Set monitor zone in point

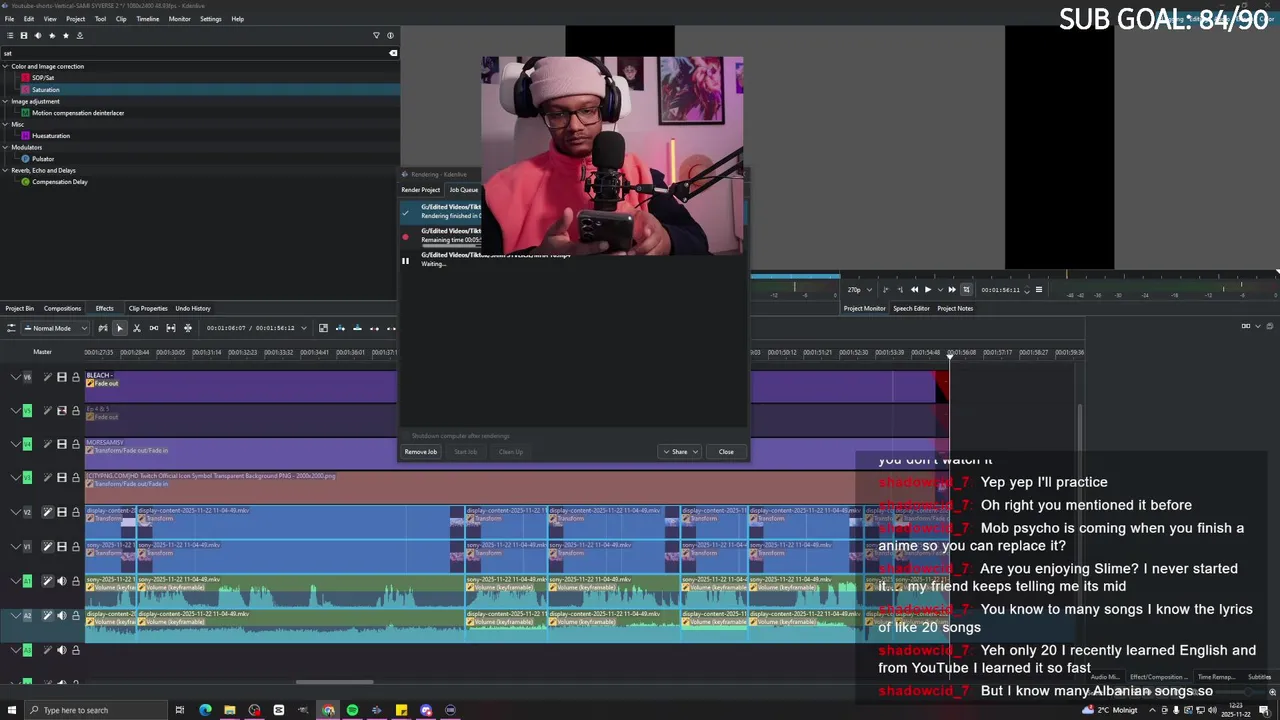coord(885,290)
